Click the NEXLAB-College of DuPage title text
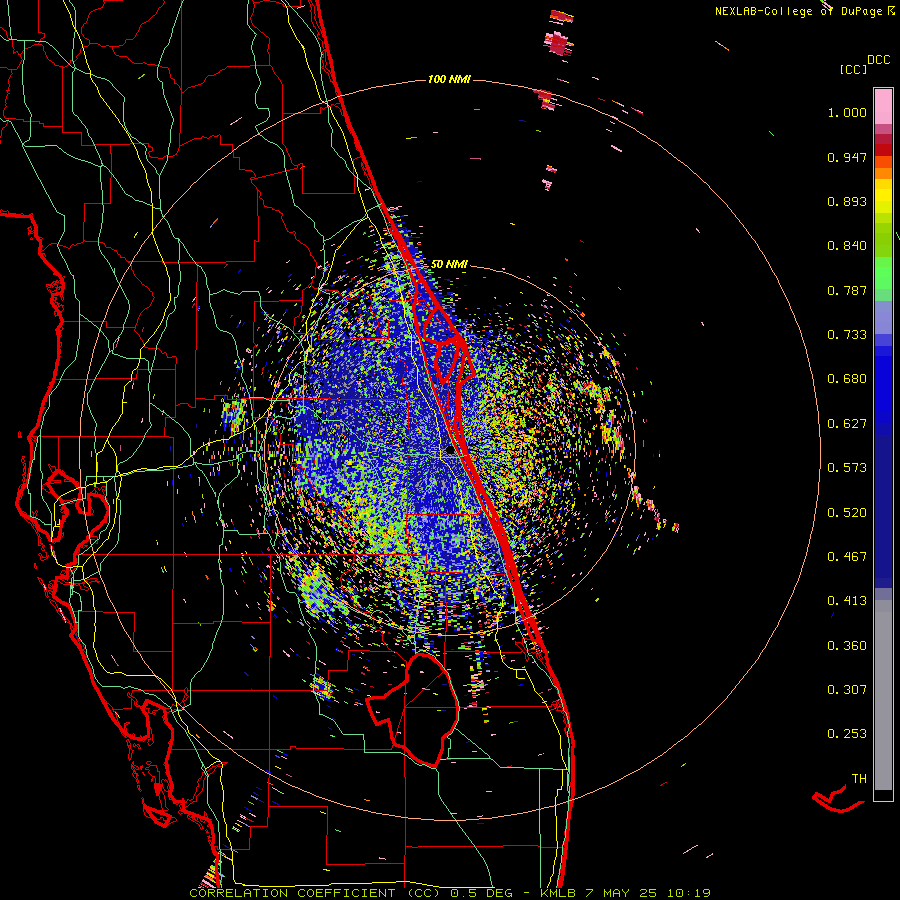This screenshot has height=900, width=900. pos(805,11)
